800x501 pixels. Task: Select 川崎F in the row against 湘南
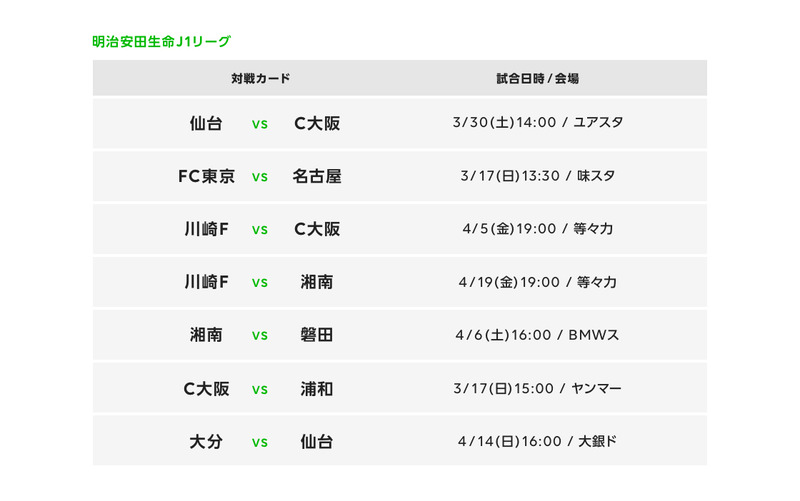[206, 282]
